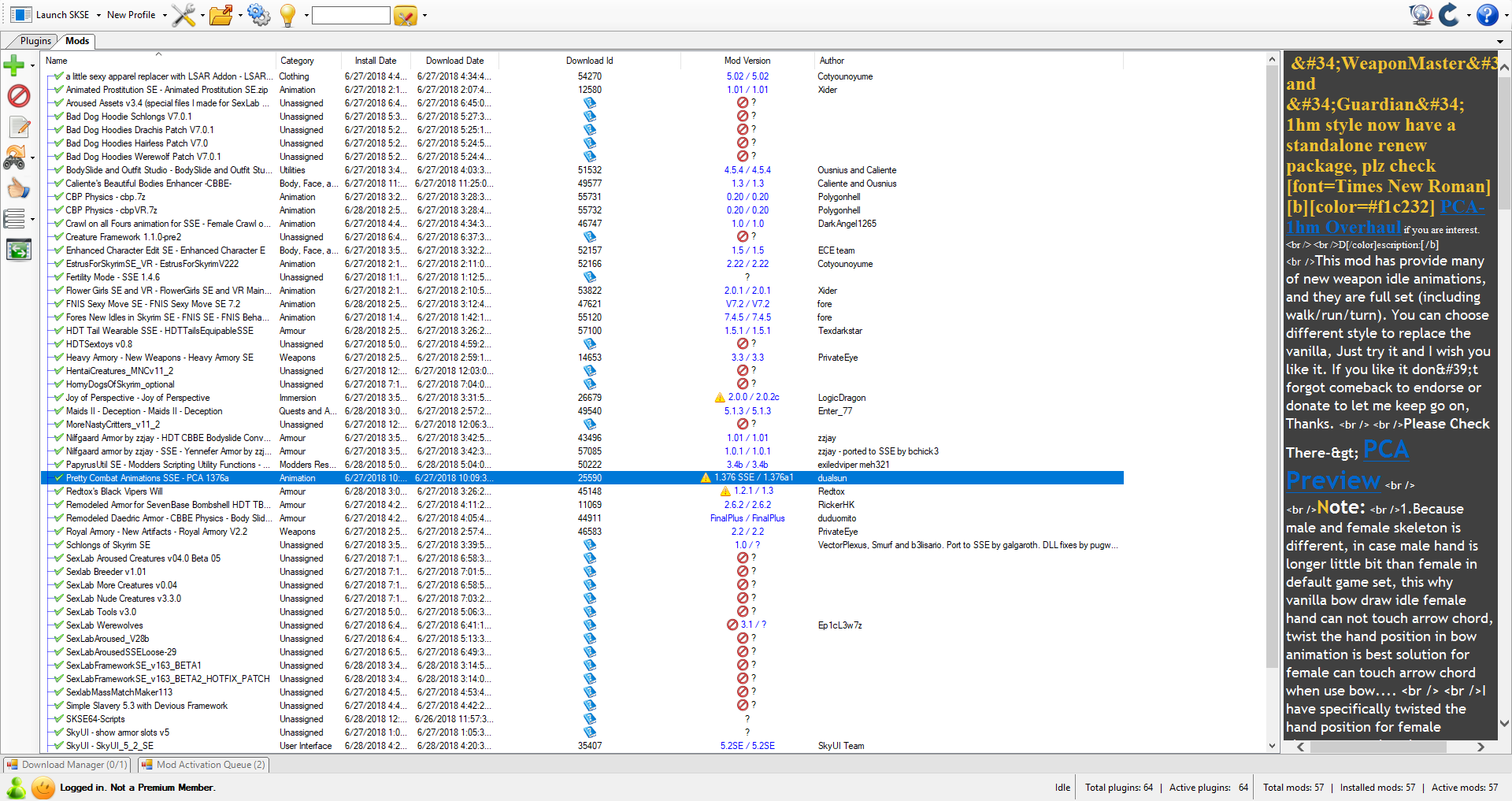Toggle checkmark for CBP Physics - cbp.7z
Screen dimensions: 1512x801
pyautogui.click(x=58, y=197)
